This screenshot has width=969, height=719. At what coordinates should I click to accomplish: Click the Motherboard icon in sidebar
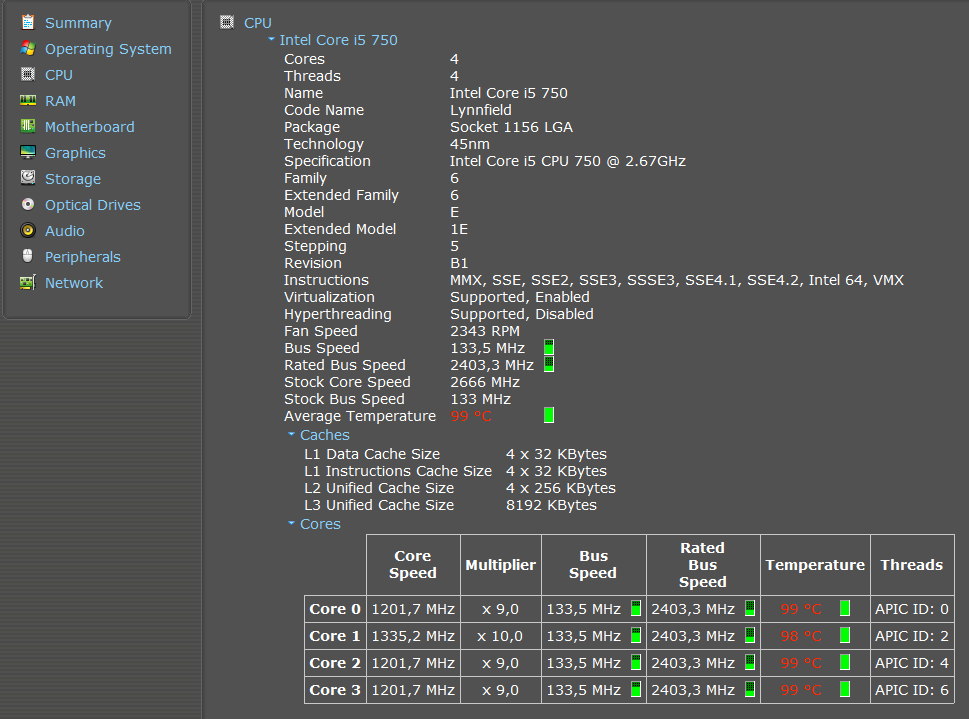coord(28,126)
